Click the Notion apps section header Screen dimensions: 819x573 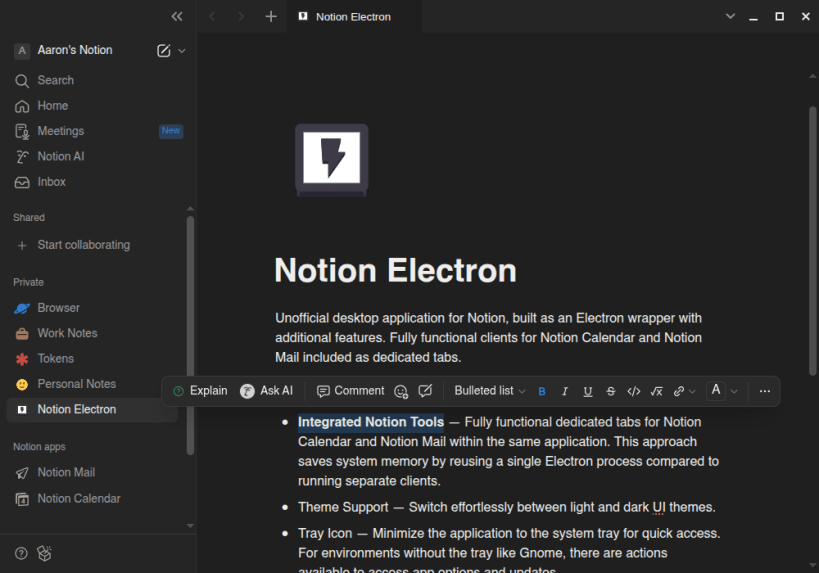click(x=39, y=447)
